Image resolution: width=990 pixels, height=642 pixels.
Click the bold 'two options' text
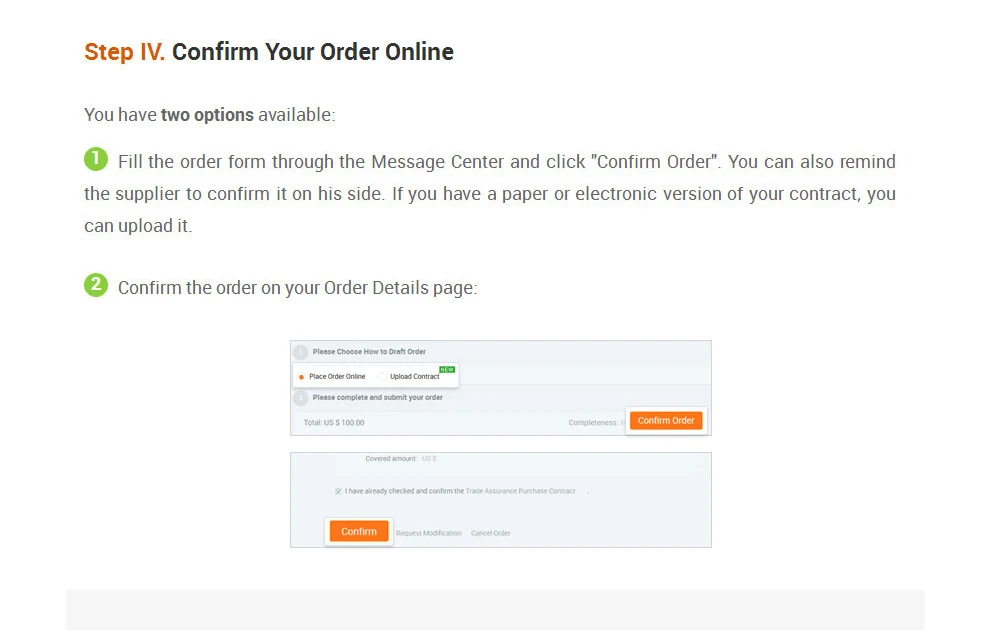coord(207,115)
